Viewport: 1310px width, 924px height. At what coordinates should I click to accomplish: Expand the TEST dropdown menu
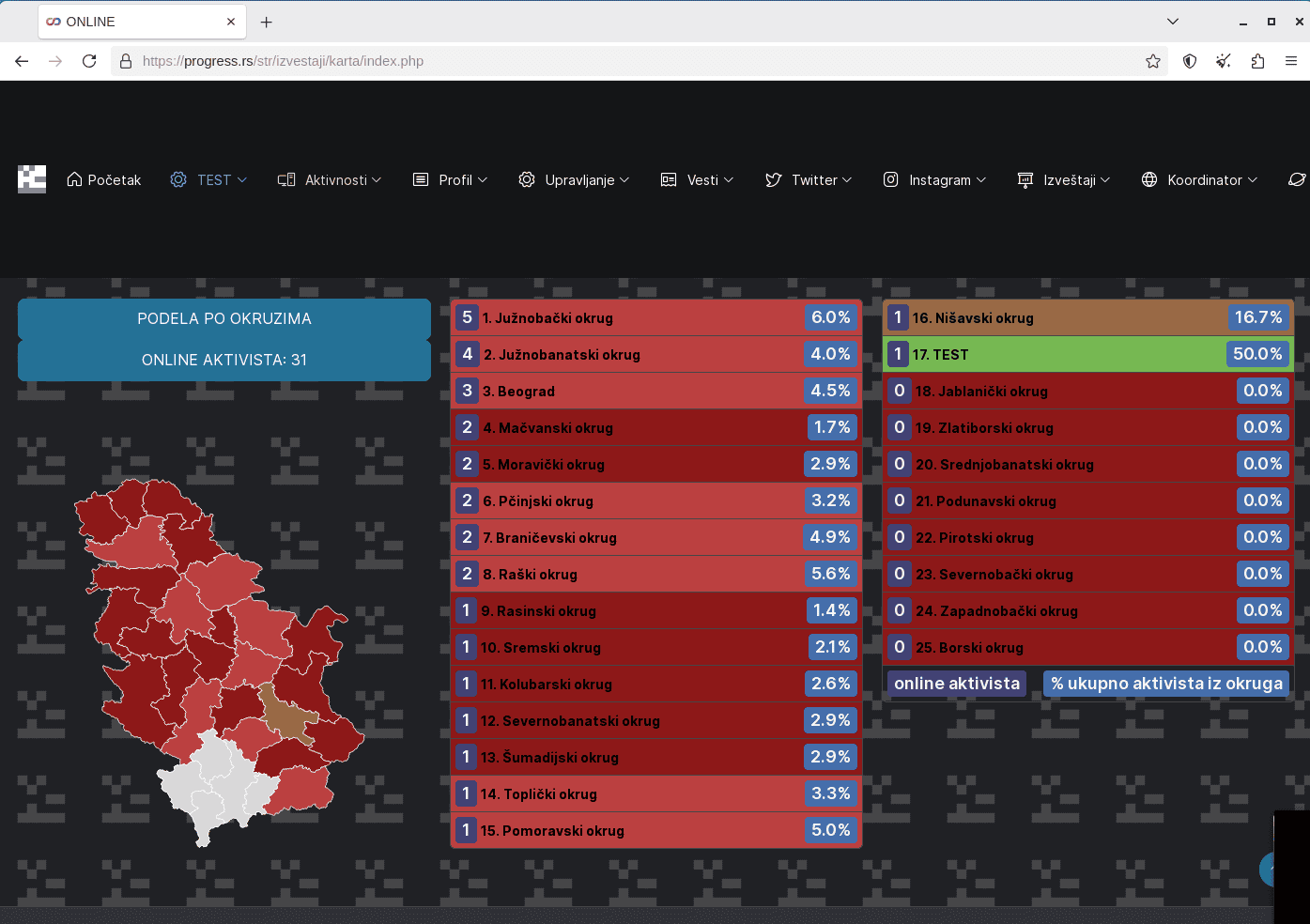[x=208, y=179]
